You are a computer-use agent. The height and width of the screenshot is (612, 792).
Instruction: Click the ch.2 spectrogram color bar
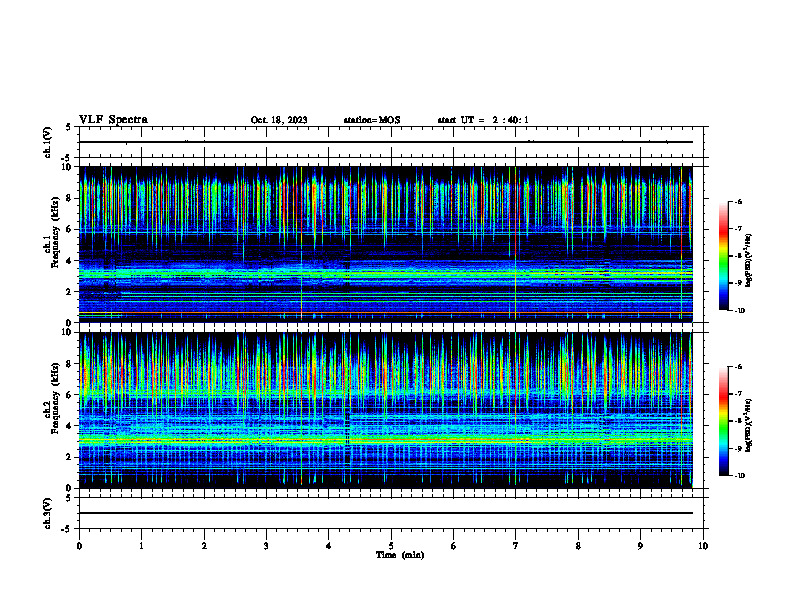tap(724, 421)
